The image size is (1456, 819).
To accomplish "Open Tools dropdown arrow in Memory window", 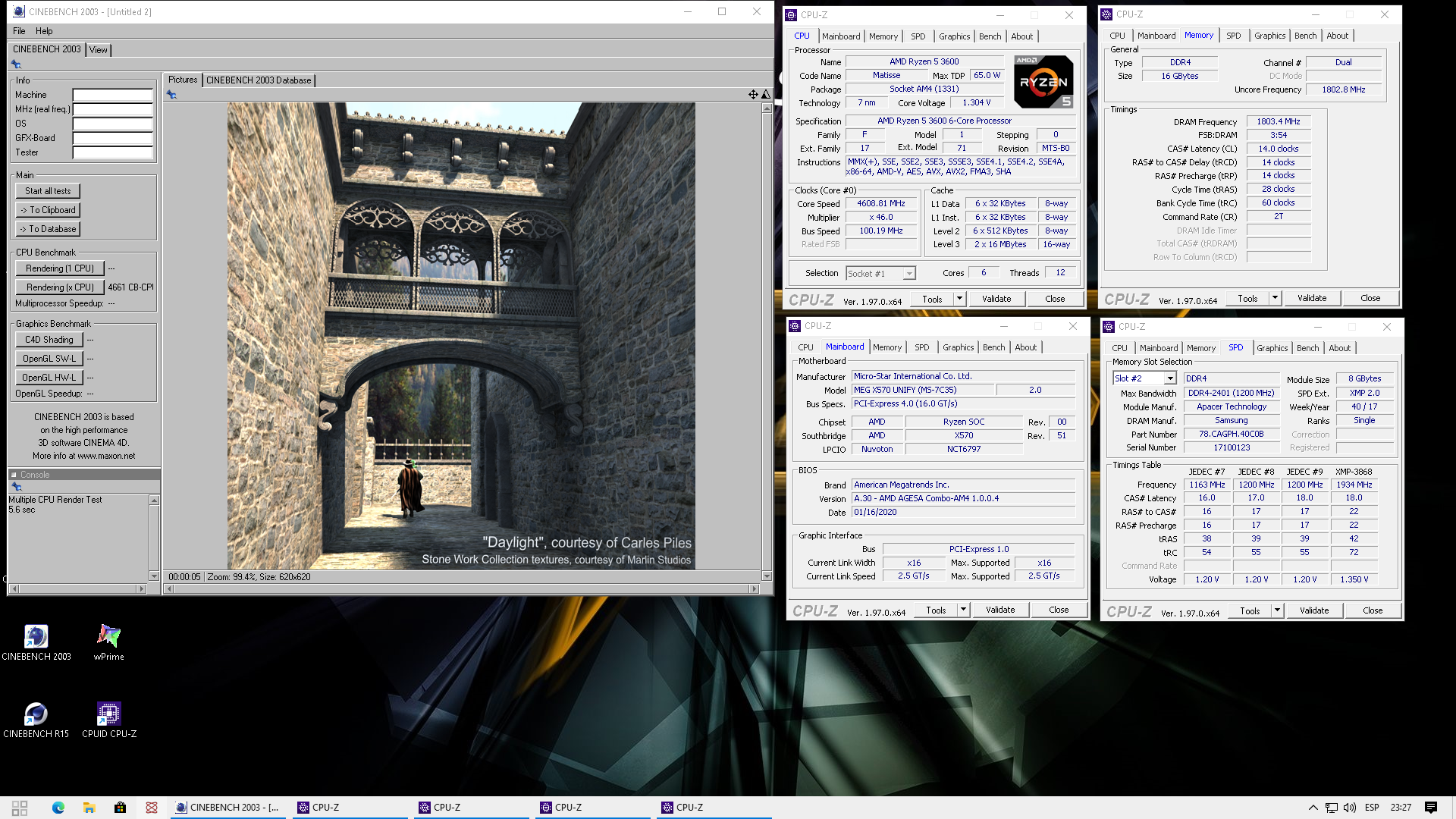I will coord(1275,298).
